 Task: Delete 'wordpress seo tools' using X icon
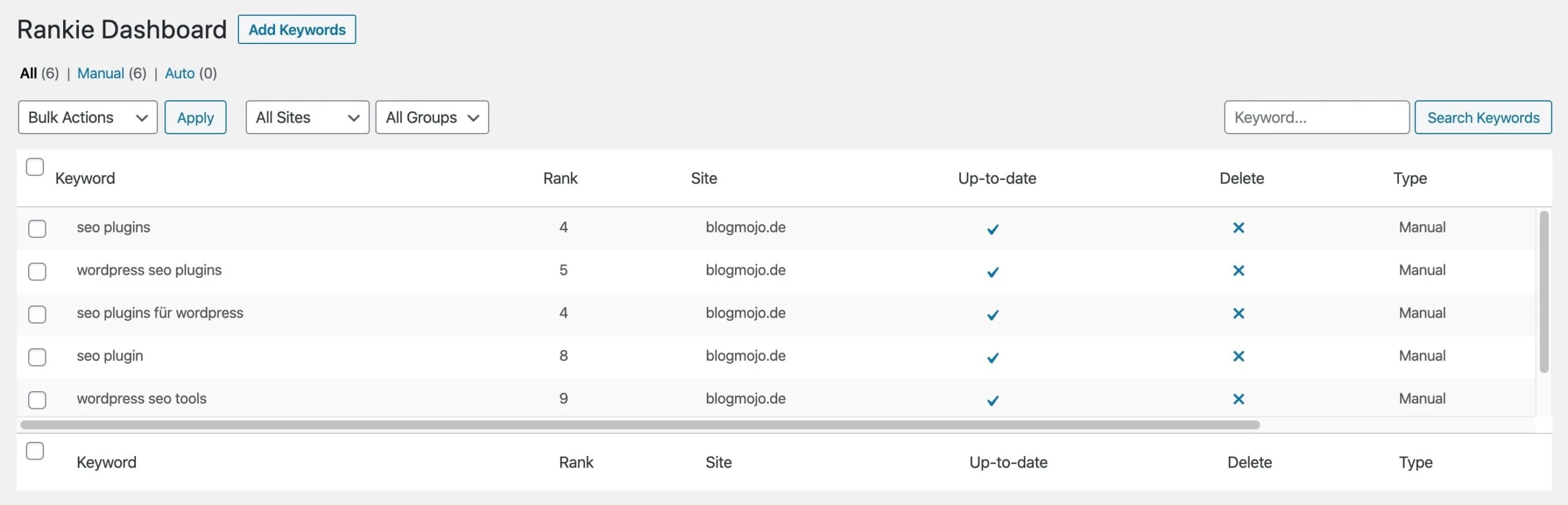coord(1238,399)
